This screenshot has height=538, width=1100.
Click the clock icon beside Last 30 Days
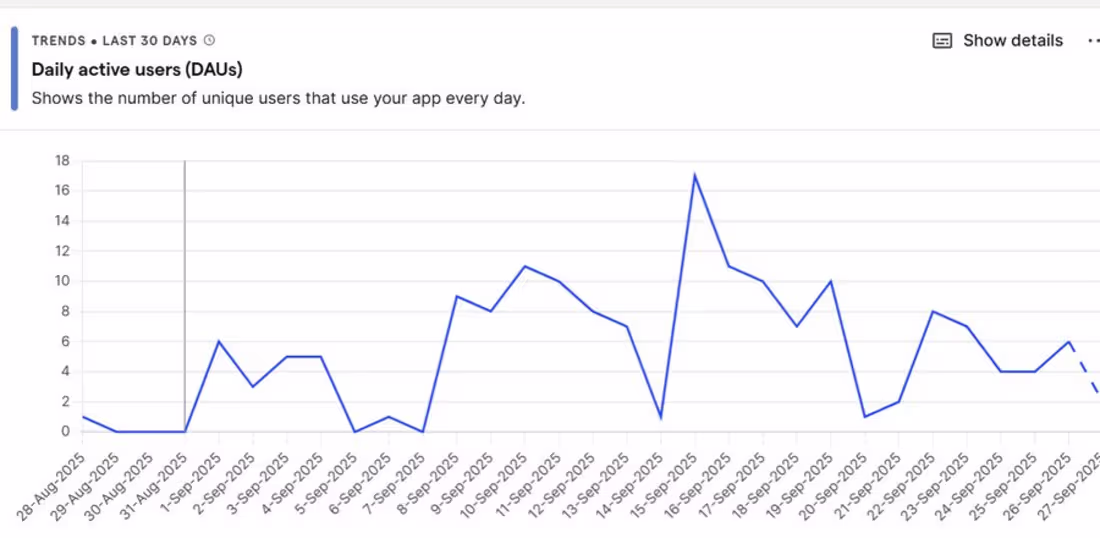tap(209, 41)
